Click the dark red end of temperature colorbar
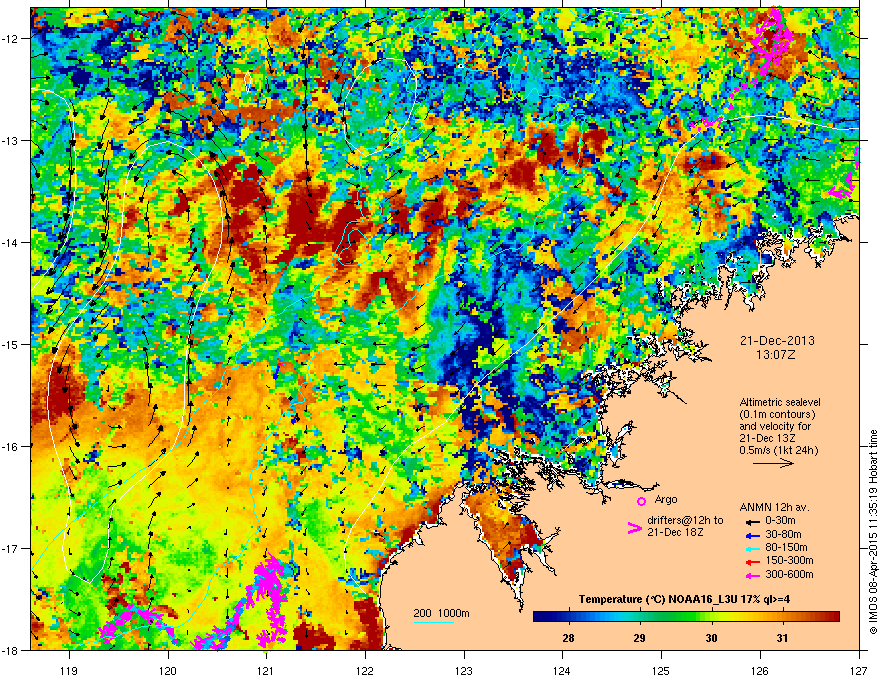The image size is (880, 680). (833, 617)
